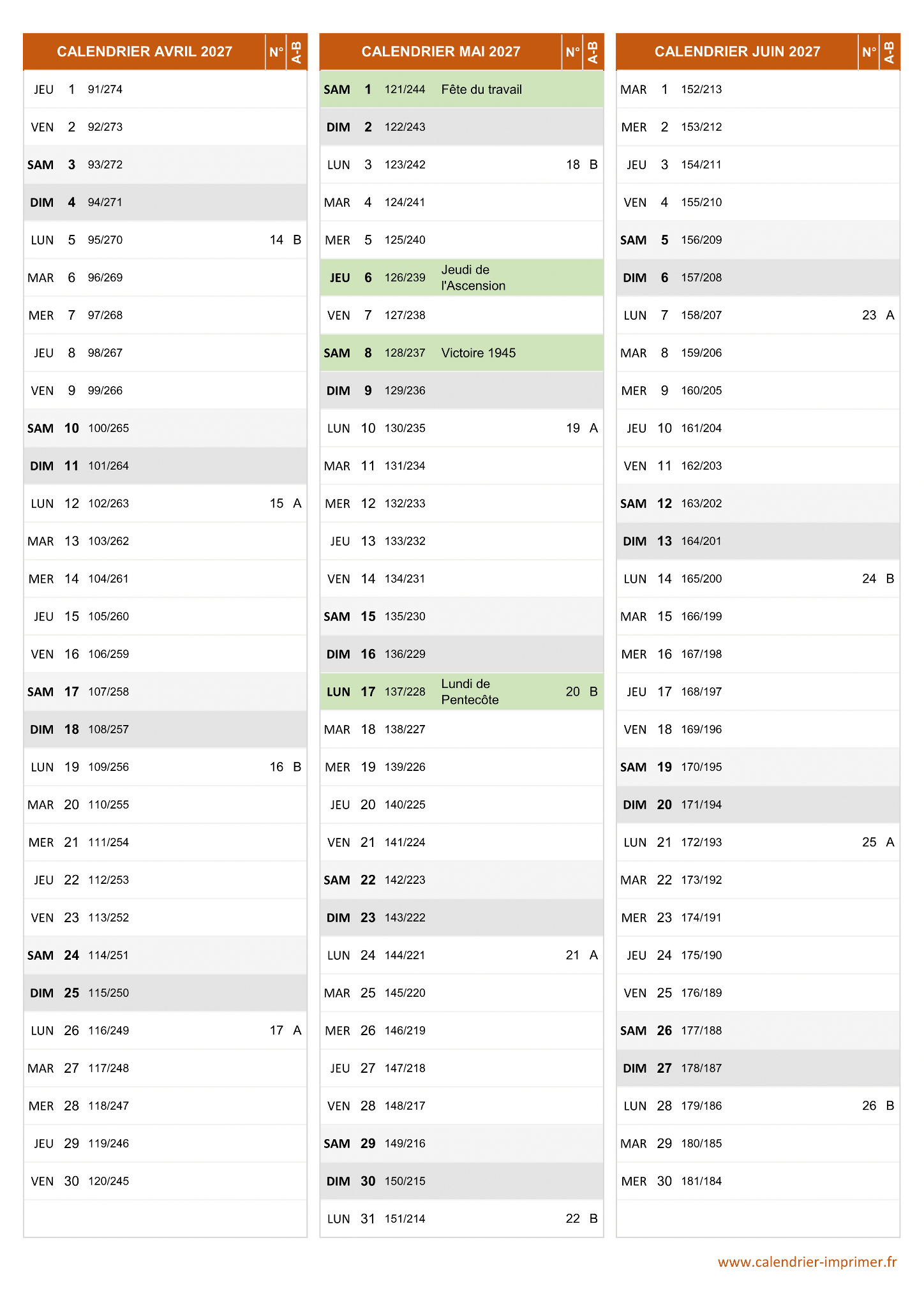Select the Fête du travail holiday on May 1
This screenshot has height=1307, width=924.
[x=481, y=89]
